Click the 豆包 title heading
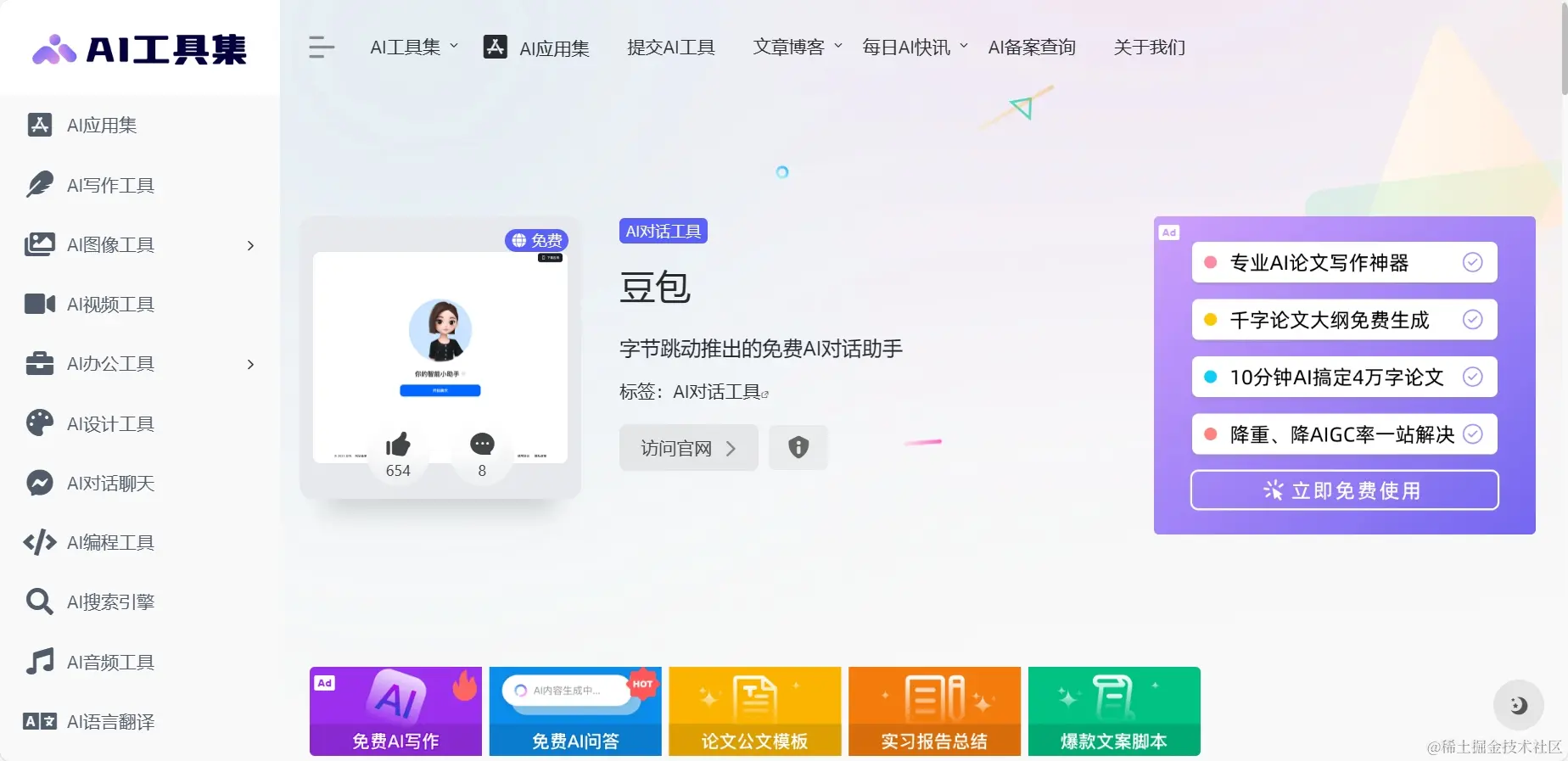 pyautogui.click(x=655, y=288)
